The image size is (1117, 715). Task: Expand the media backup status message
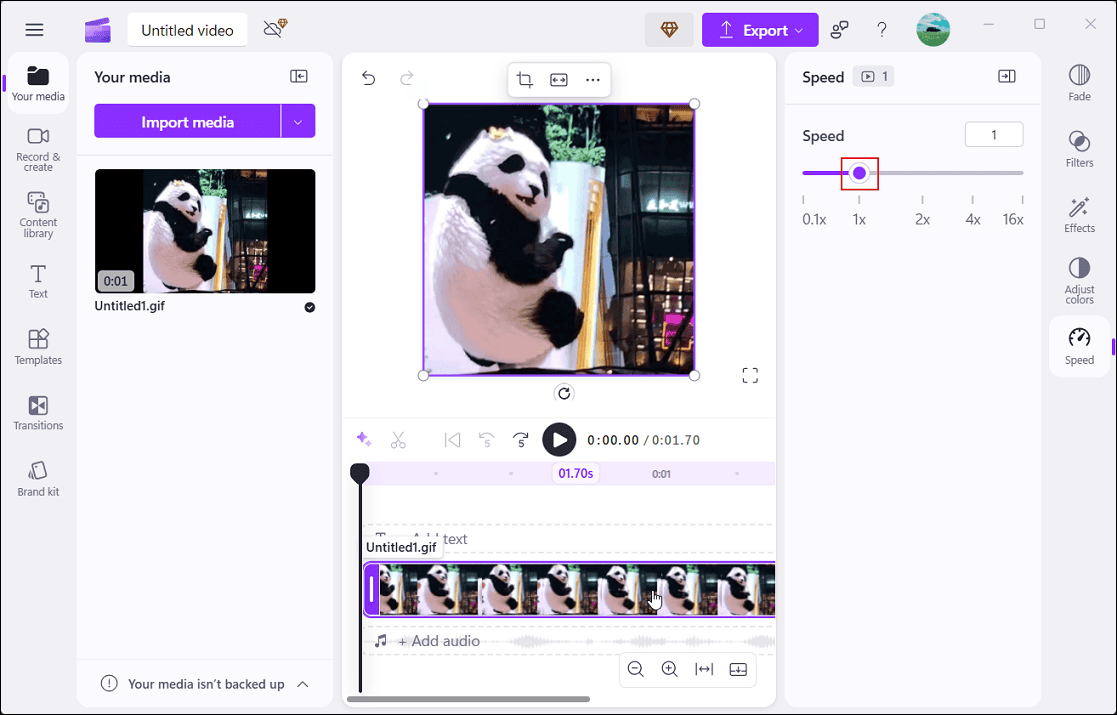pyautogui.click(x=302, y=684)
